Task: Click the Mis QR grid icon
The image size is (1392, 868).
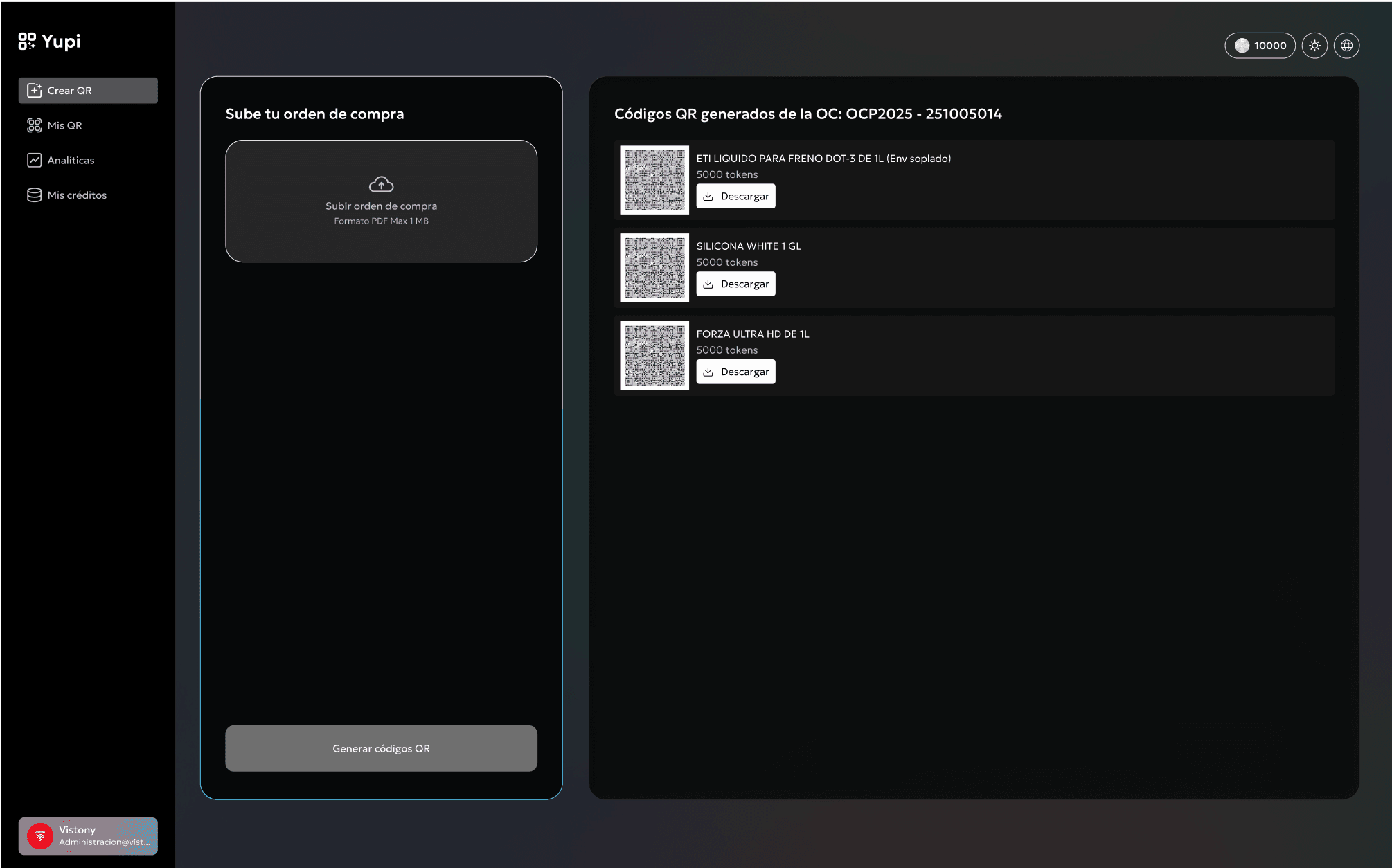Action: pyautogui.click(x=34, y=125)
